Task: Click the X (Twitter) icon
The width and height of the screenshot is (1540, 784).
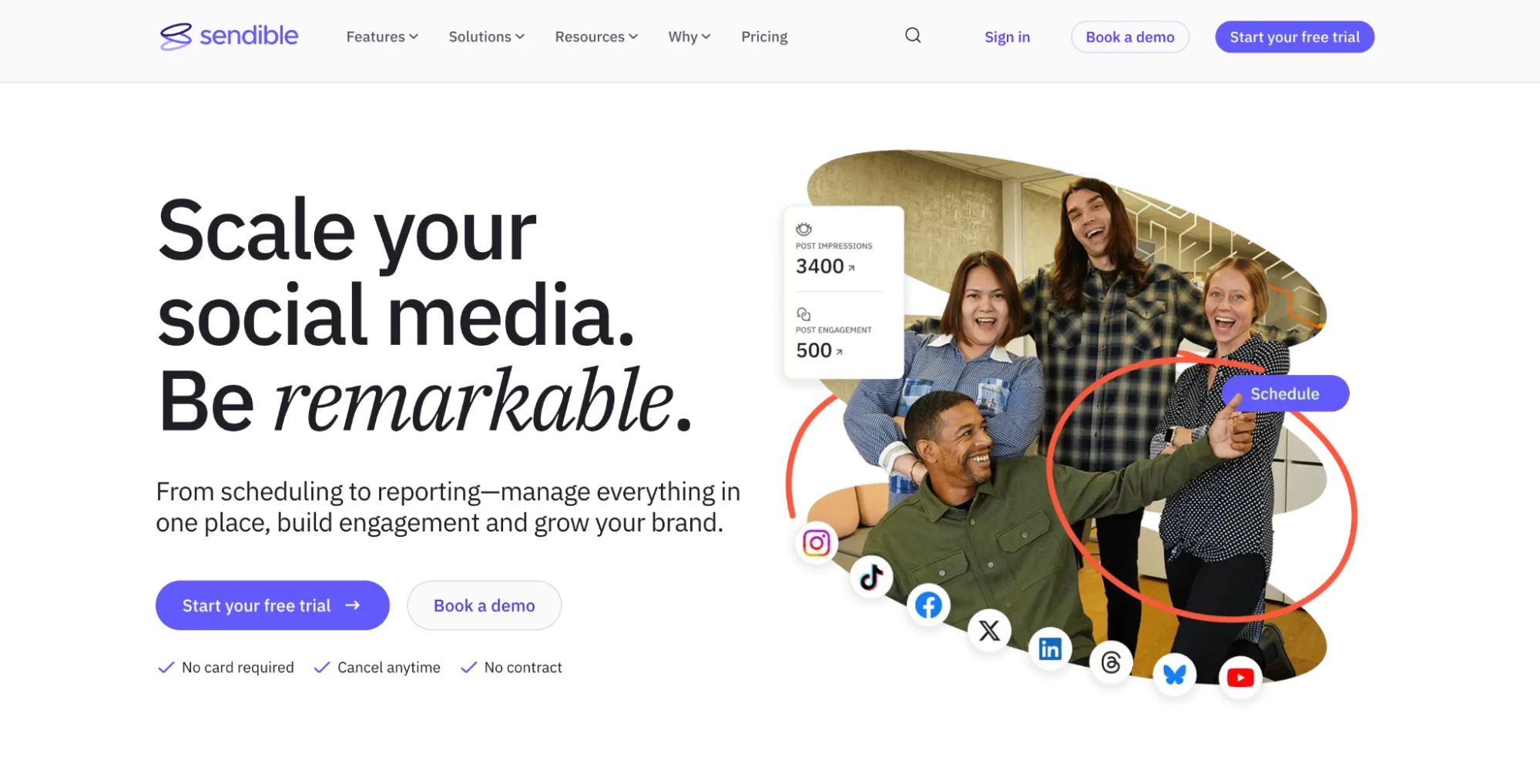Action: [989, 631]
